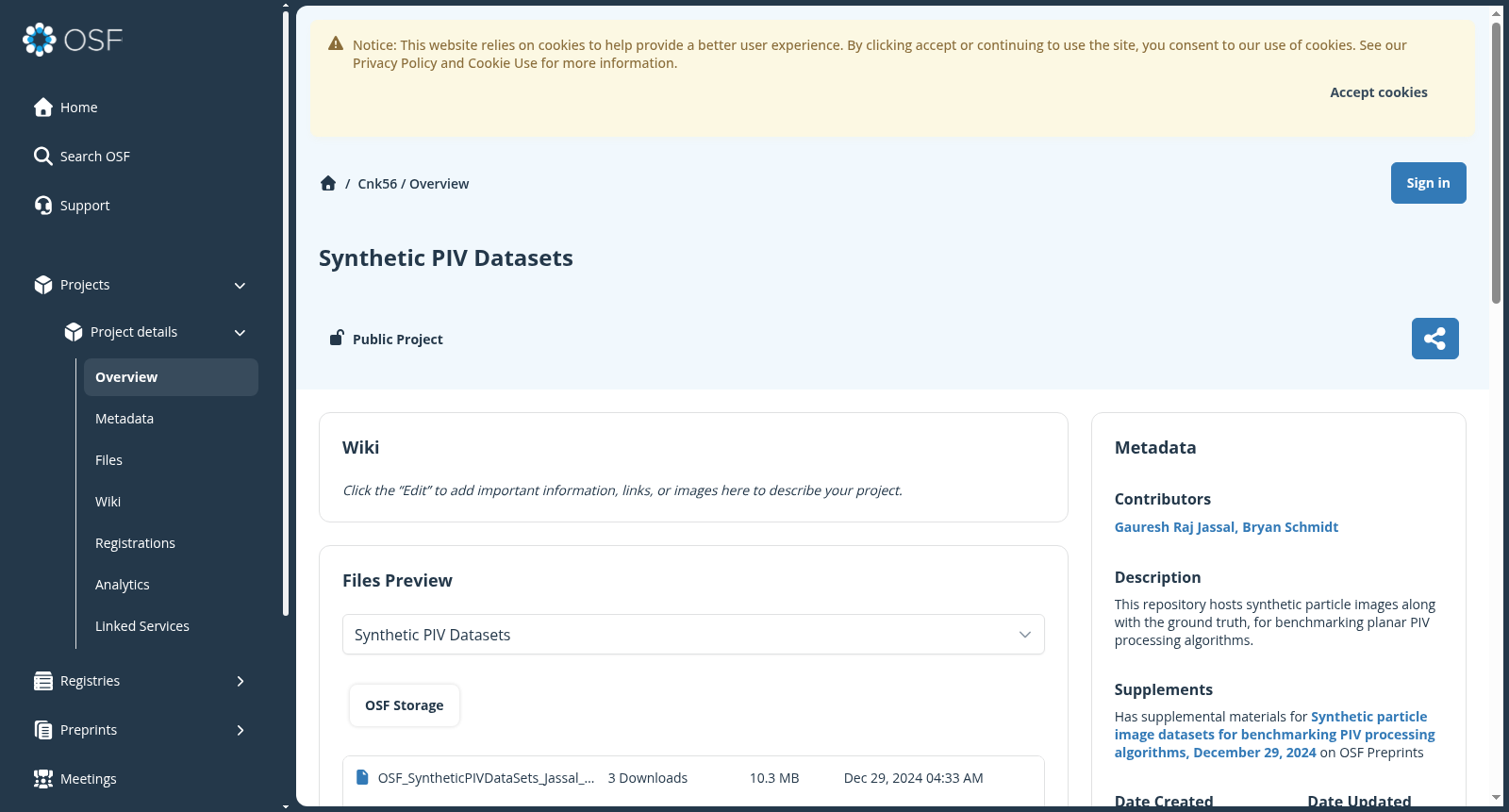Click the 'Contributors' heading
The height and width of the screenshot is (812, 1509).
click(1163, 500)
